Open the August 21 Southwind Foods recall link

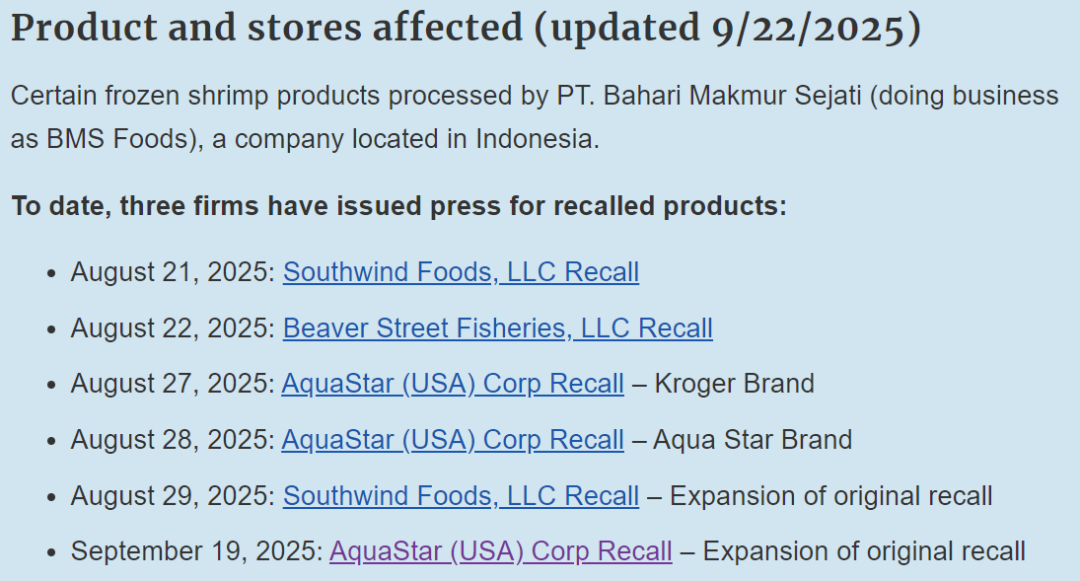pyautogui.click(x=461, y=272)
